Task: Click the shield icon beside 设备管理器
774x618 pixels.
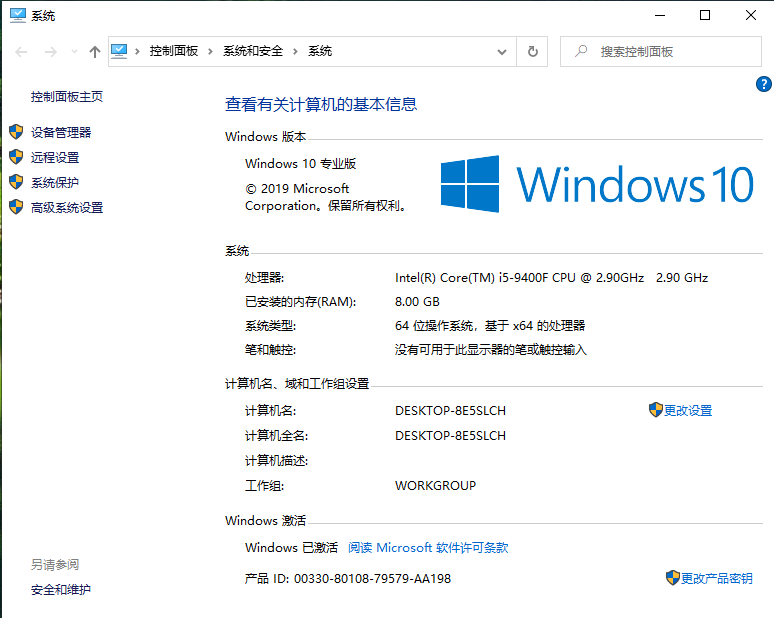Action: coord(15,132)
